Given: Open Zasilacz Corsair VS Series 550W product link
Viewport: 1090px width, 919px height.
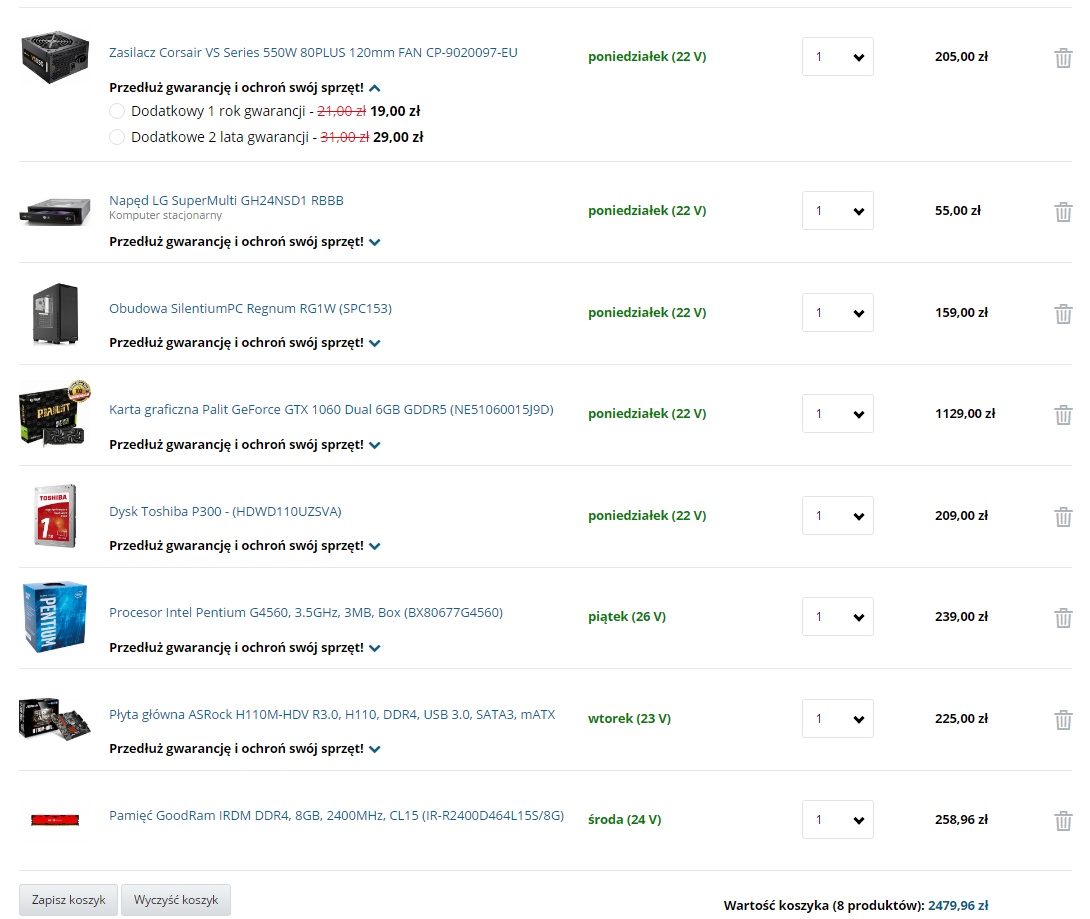Looking at the screenshot, I should pyautogui.click(x=313, y=53).
